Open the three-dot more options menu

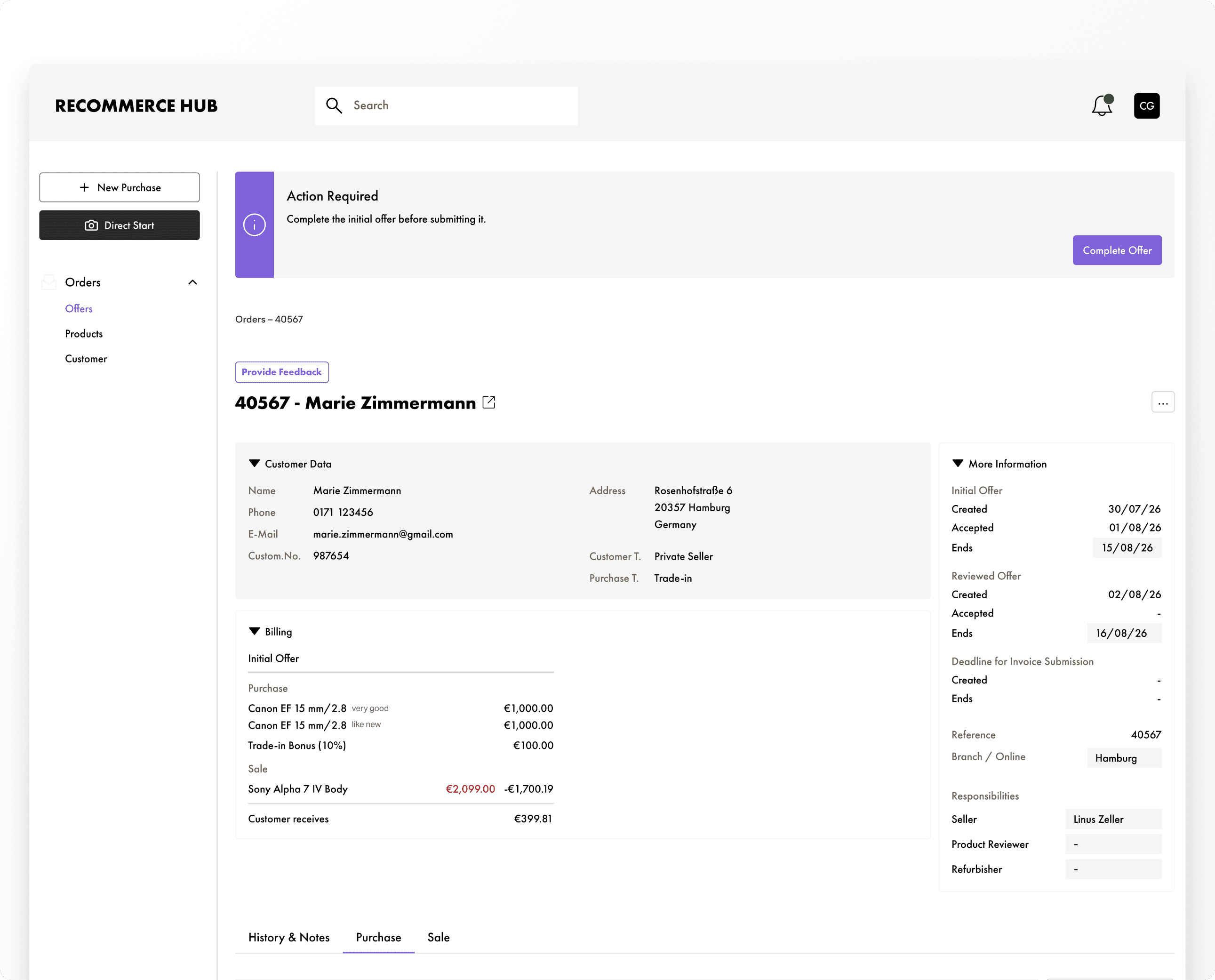coord(1162,402)
